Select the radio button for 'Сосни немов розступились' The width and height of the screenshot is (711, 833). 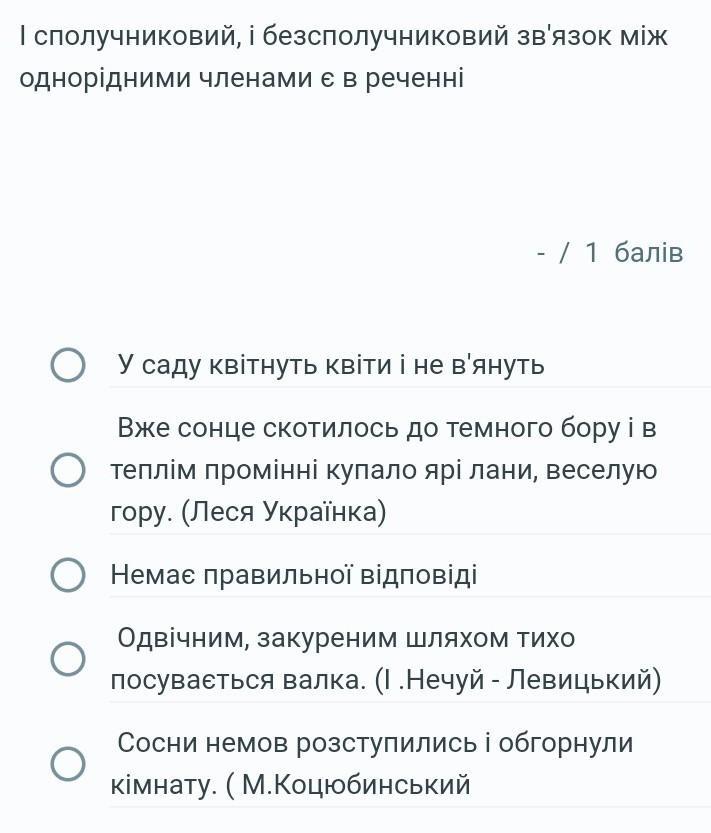coord(67,763)
